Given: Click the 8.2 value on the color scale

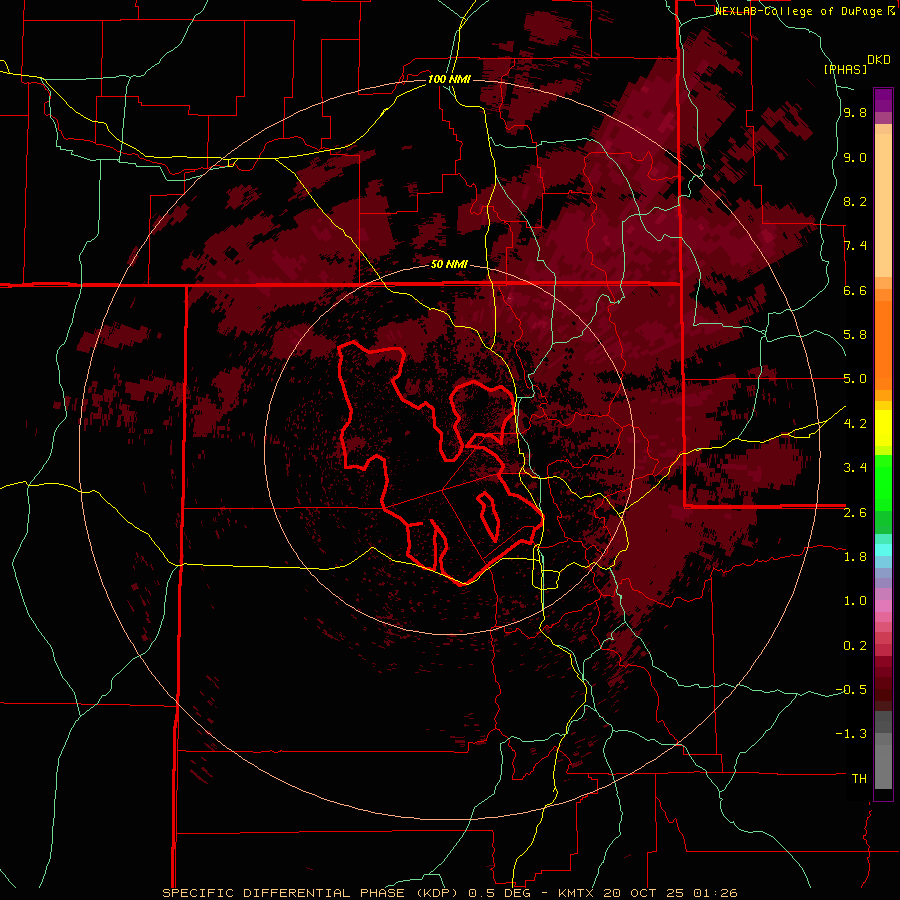Looking at the screenshot, I should [x=855, y=201].
